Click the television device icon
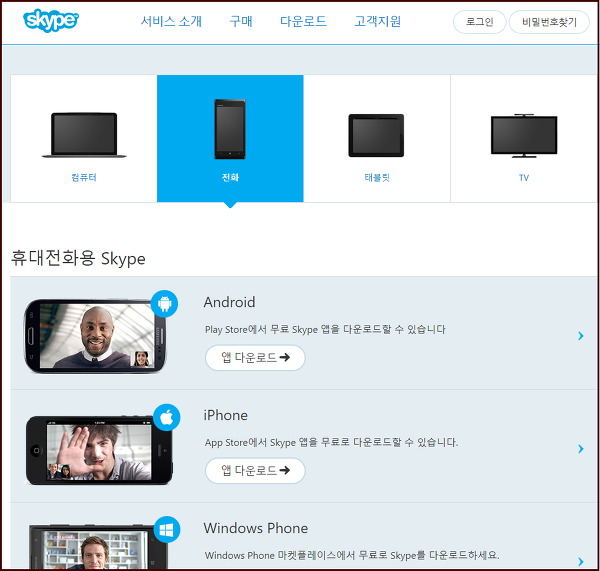 pos(524,135)
